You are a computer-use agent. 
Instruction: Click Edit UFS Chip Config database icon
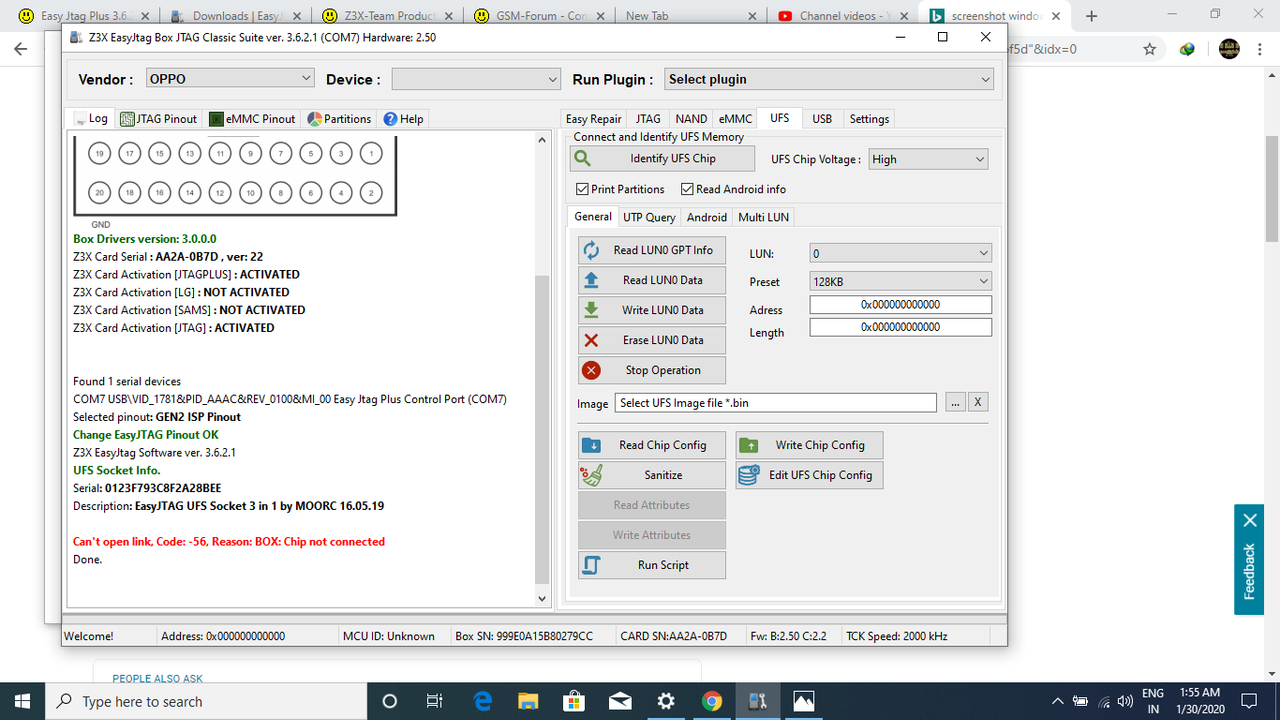pos(748,475)
